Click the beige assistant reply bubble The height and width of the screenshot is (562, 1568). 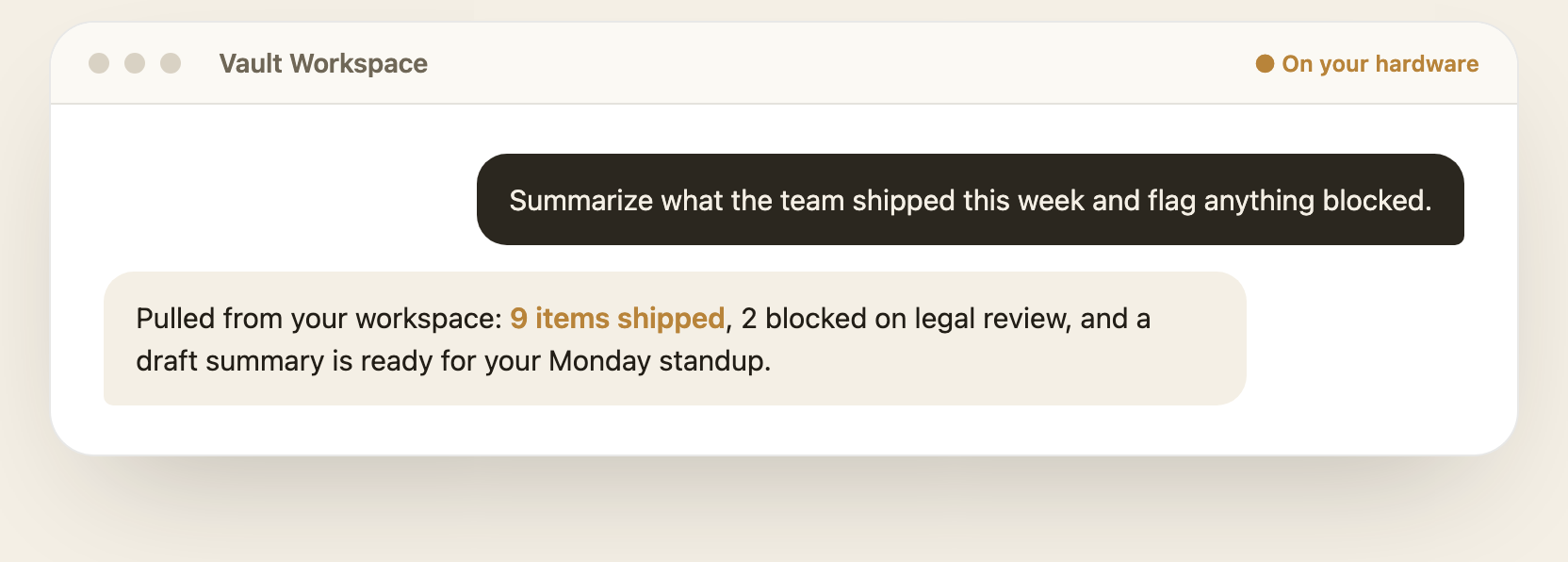click(x=675, y=339)
